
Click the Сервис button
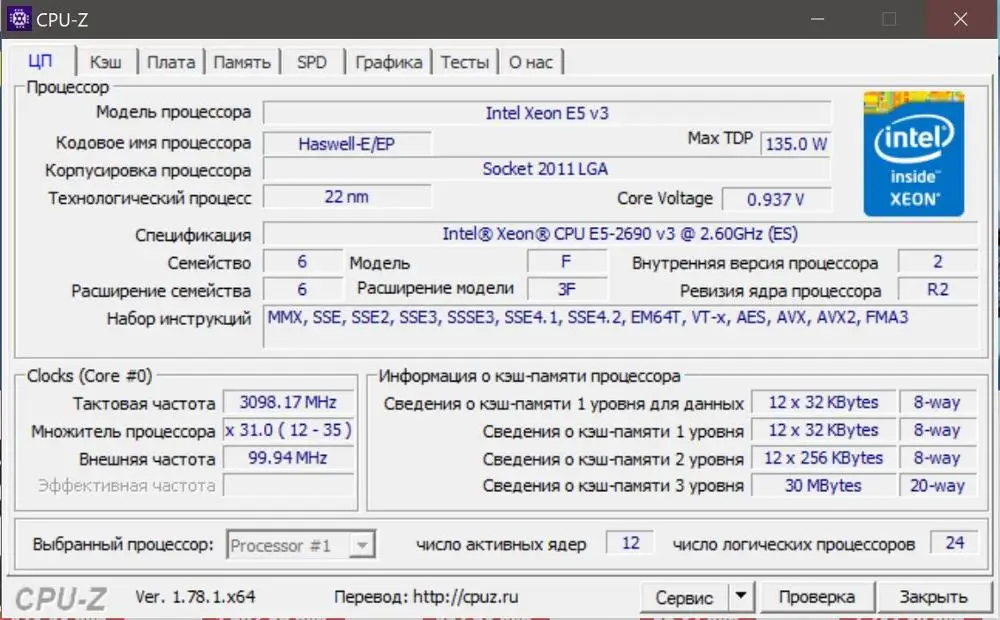click(x=684, y=598)
